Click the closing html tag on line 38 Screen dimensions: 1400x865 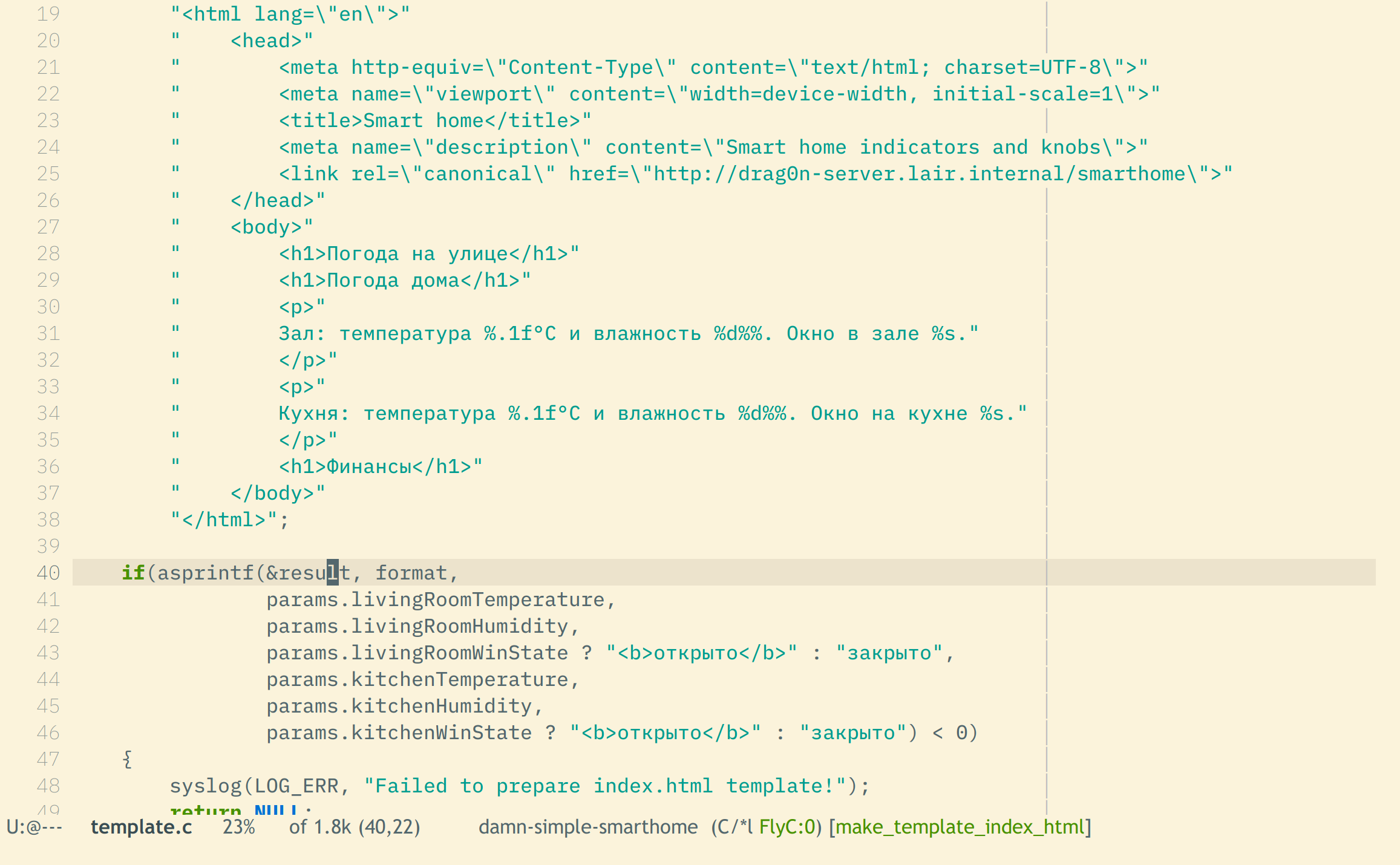click(x=224, y=520)
